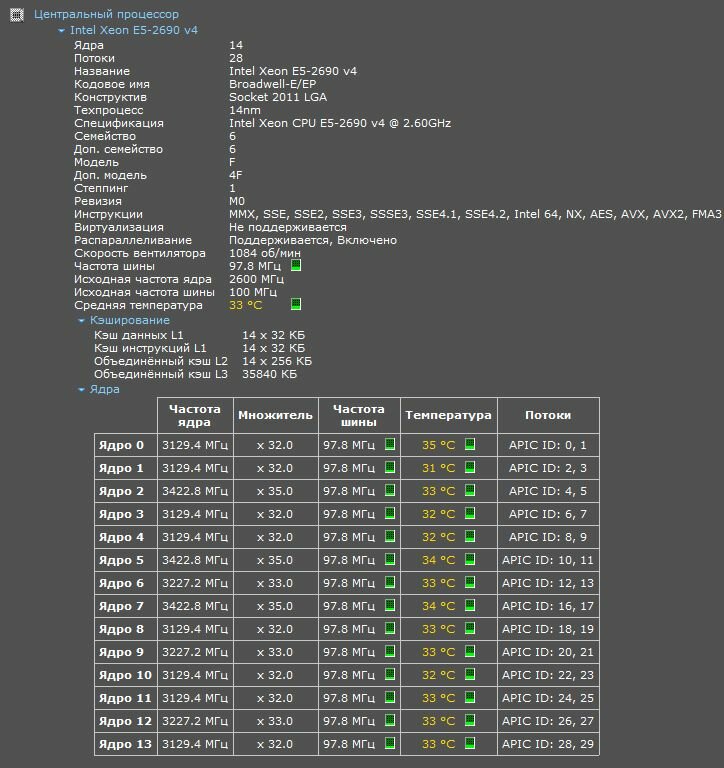Click temperature graph icon in Ядро 5 row

coord(470,559)
